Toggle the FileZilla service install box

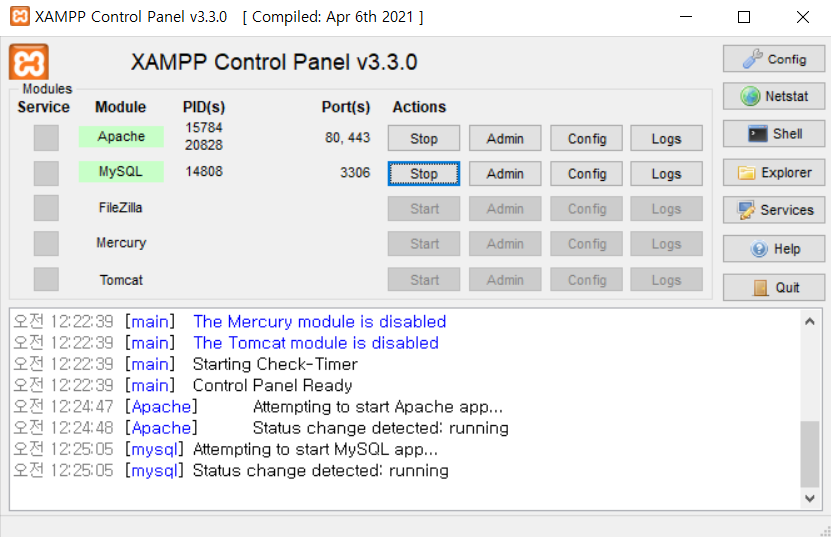click(46, 208)
